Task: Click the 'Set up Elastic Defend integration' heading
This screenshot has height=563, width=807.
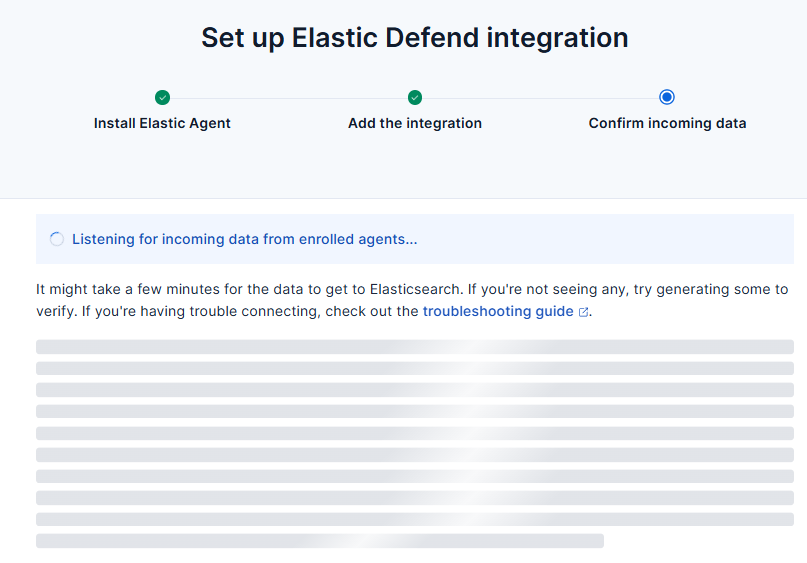Action: coord(415,38)
